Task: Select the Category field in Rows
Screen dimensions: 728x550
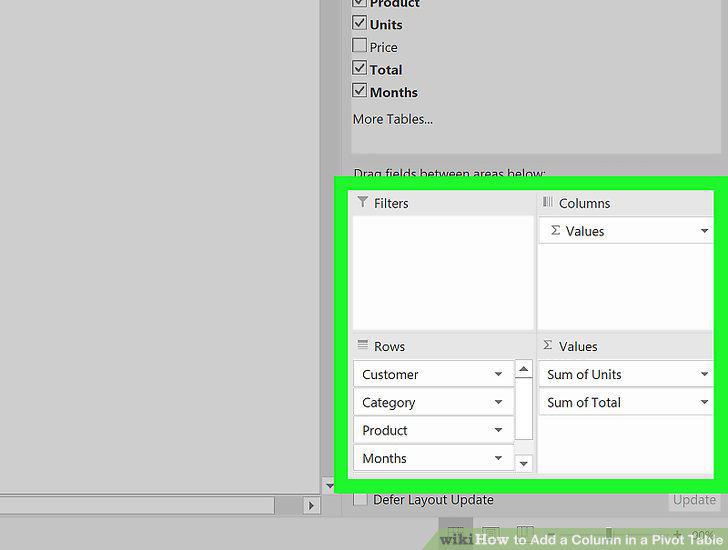Action: [434, 402]
